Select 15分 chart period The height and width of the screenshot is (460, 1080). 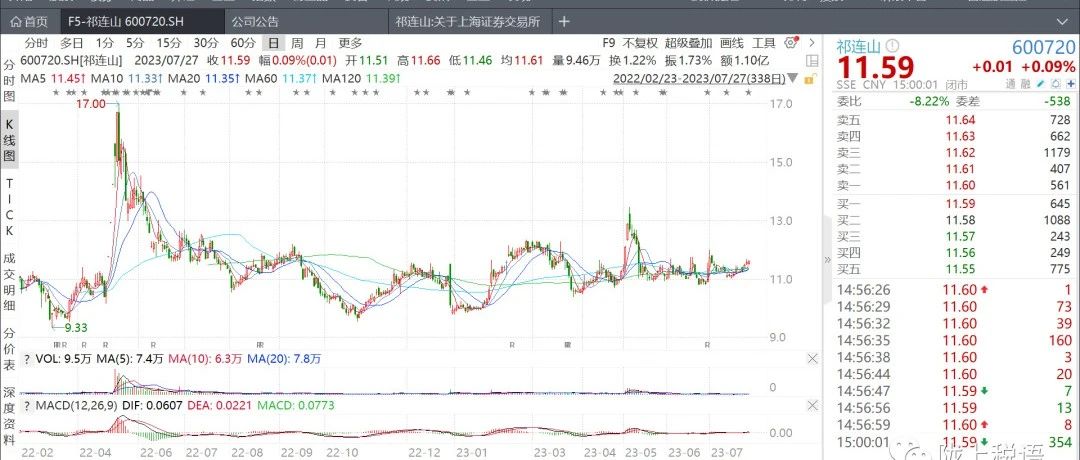coord(169,43)
